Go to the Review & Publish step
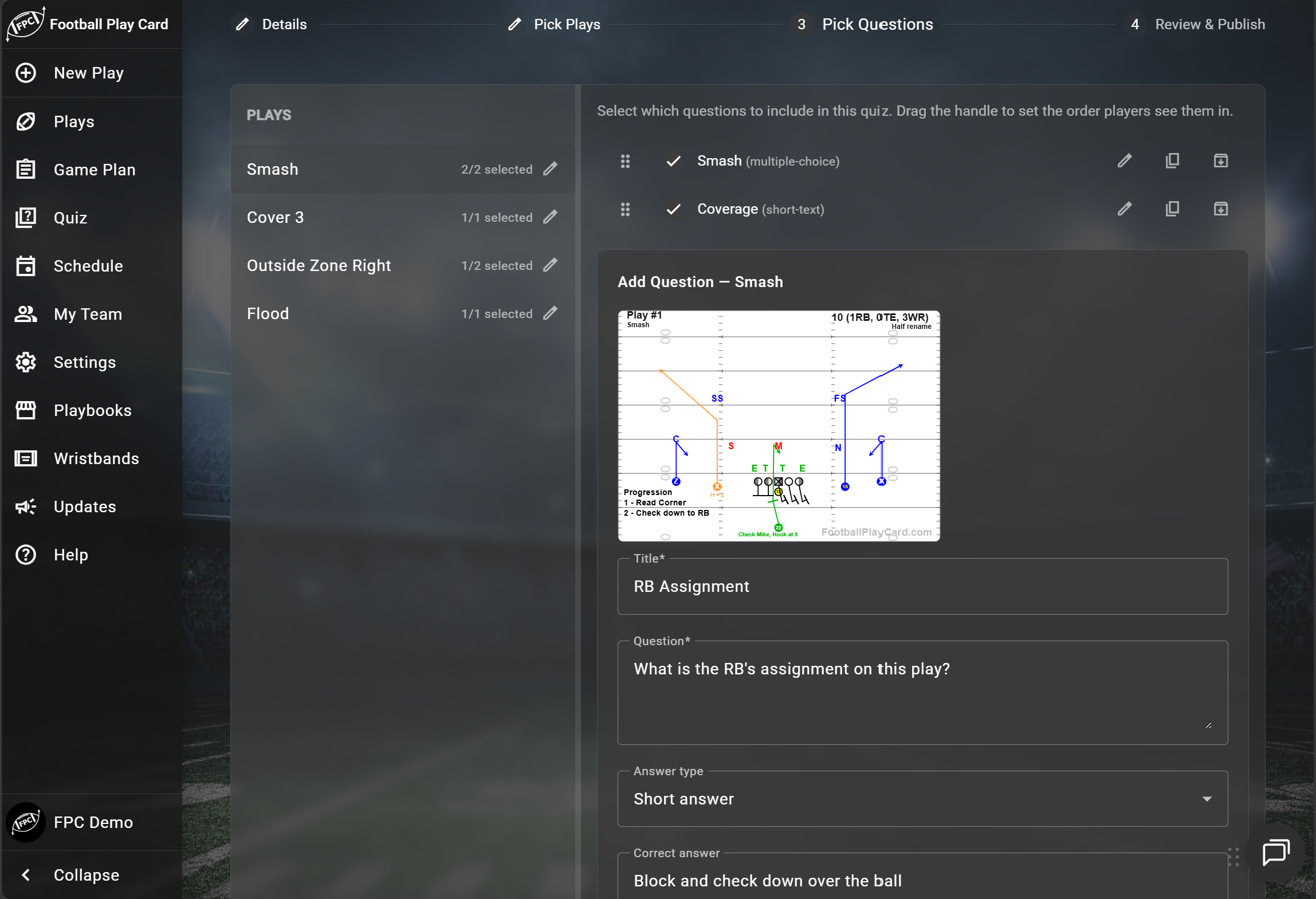The image size is (1316, 899). [1196, 24]
